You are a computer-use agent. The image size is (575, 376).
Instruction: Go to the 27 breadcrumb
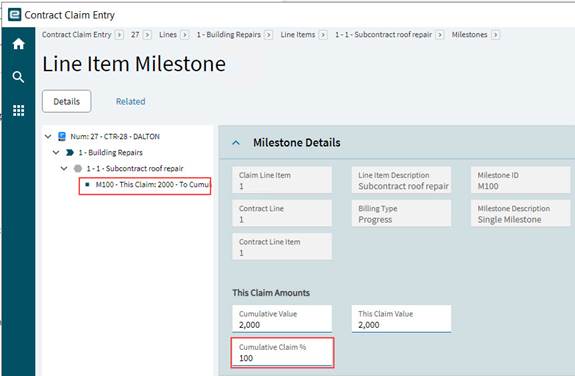click(x=135, y=34)
